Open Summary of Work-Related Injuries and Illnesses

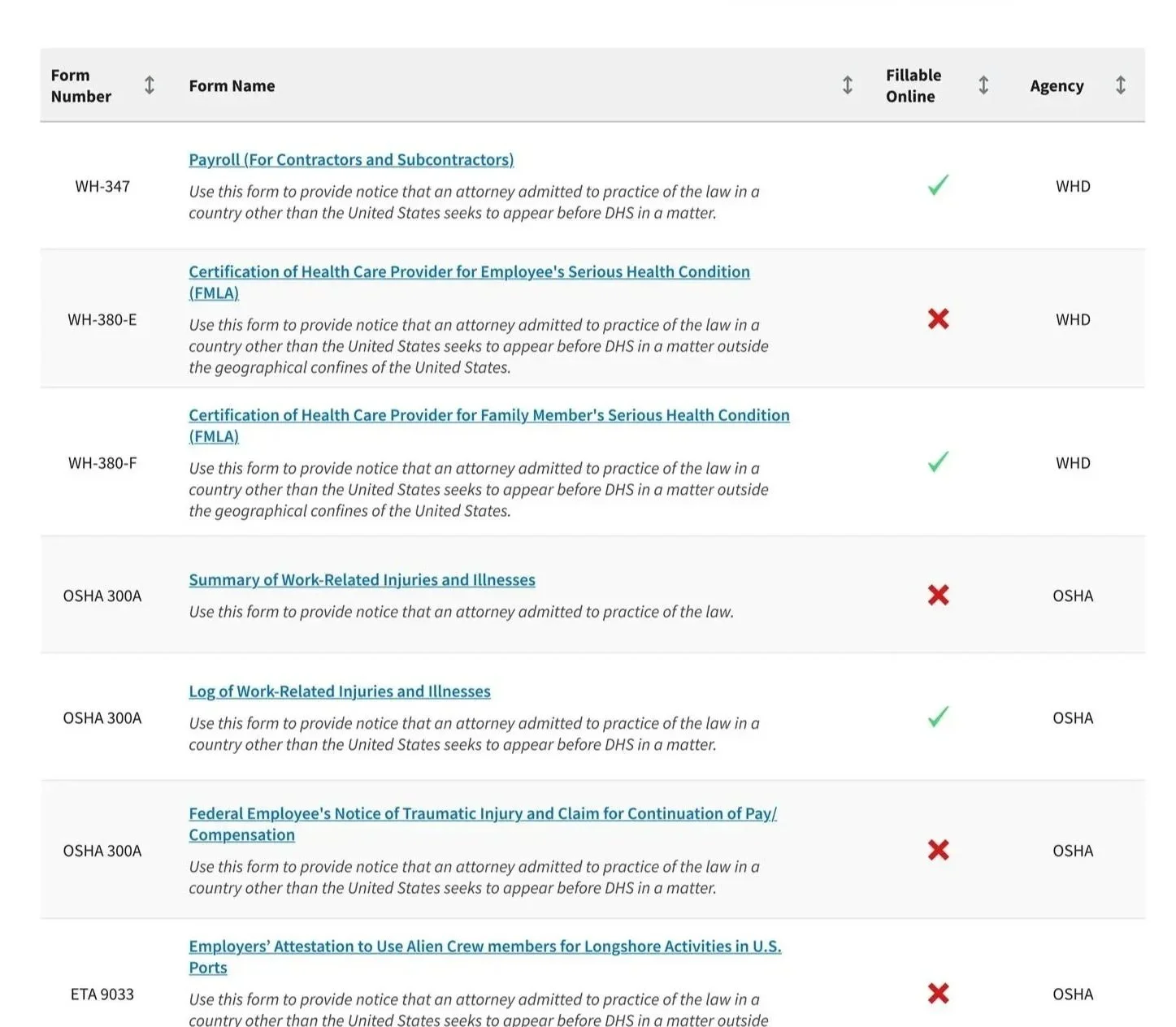coord(362,579)
